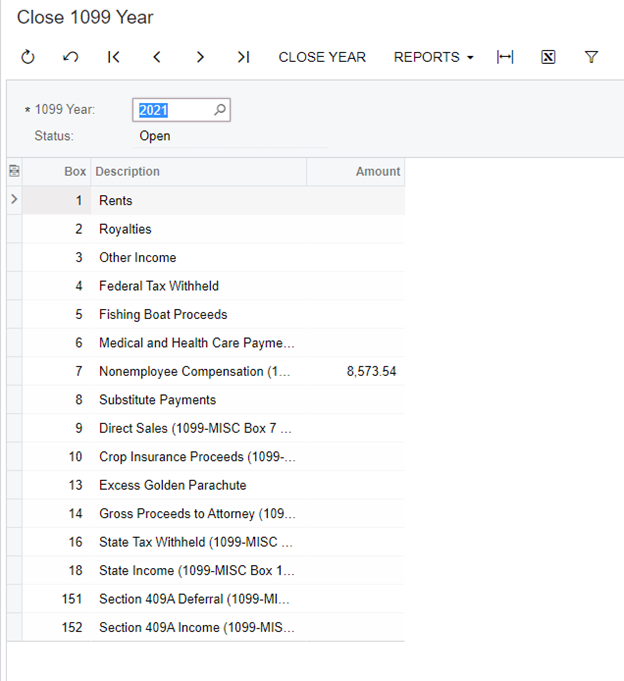Click box number 152 cell
The height and width of the screenshot is (681, 624).
(56, 627)
